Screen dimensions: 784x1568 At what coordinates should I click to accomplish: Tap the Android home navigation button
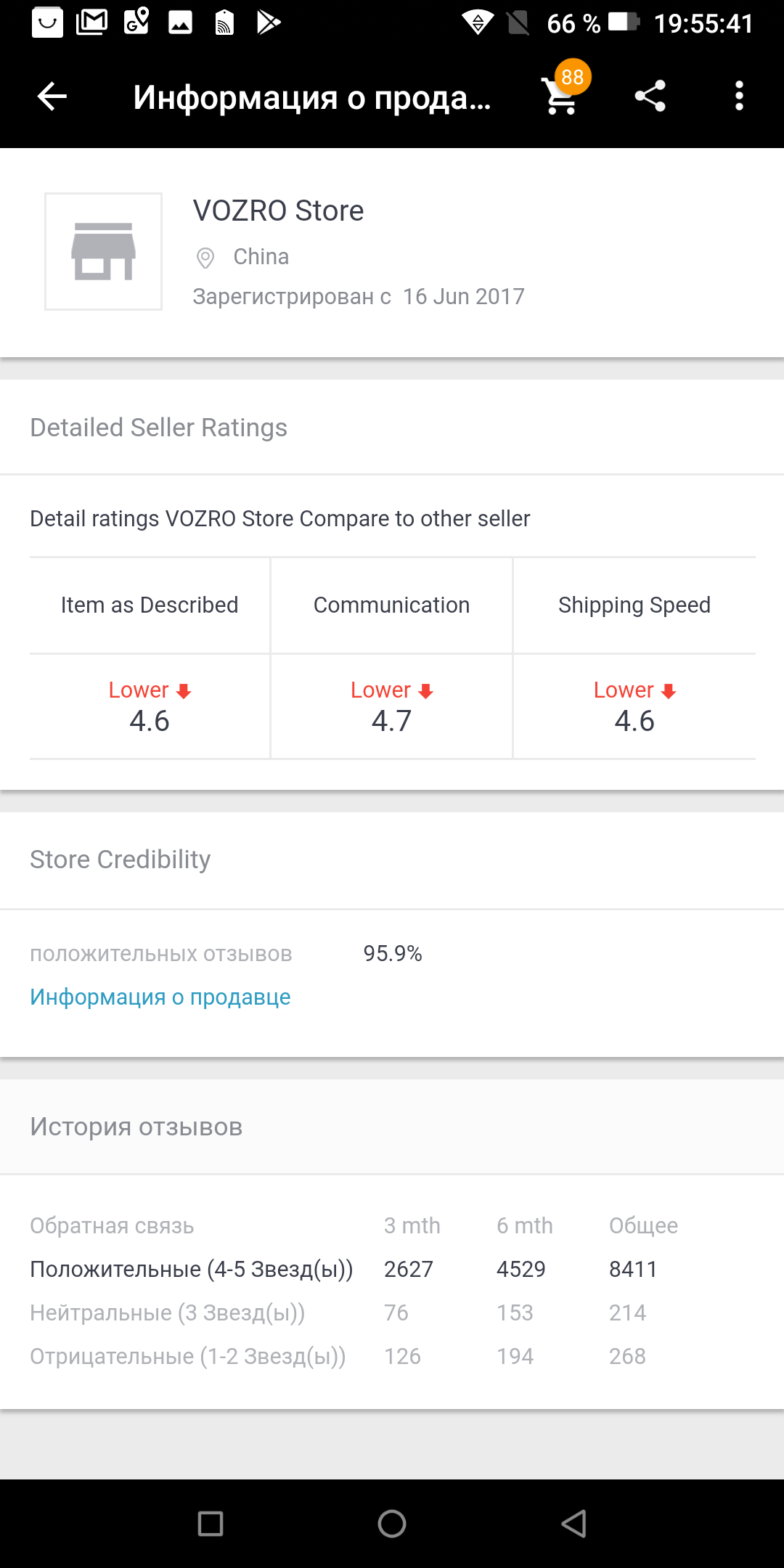[392, 1523]
